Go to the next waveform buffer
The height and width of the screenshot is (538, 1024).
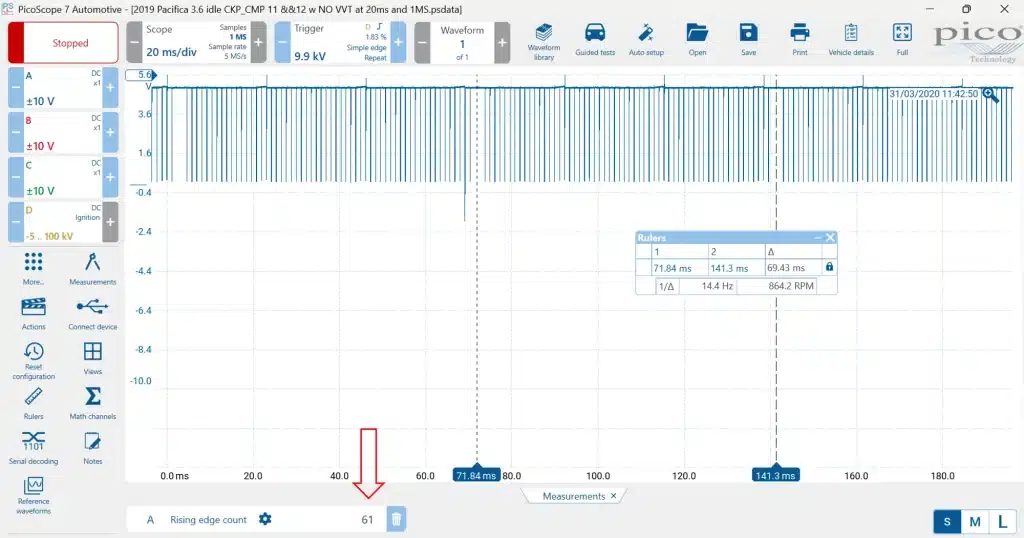pos(502,42)
